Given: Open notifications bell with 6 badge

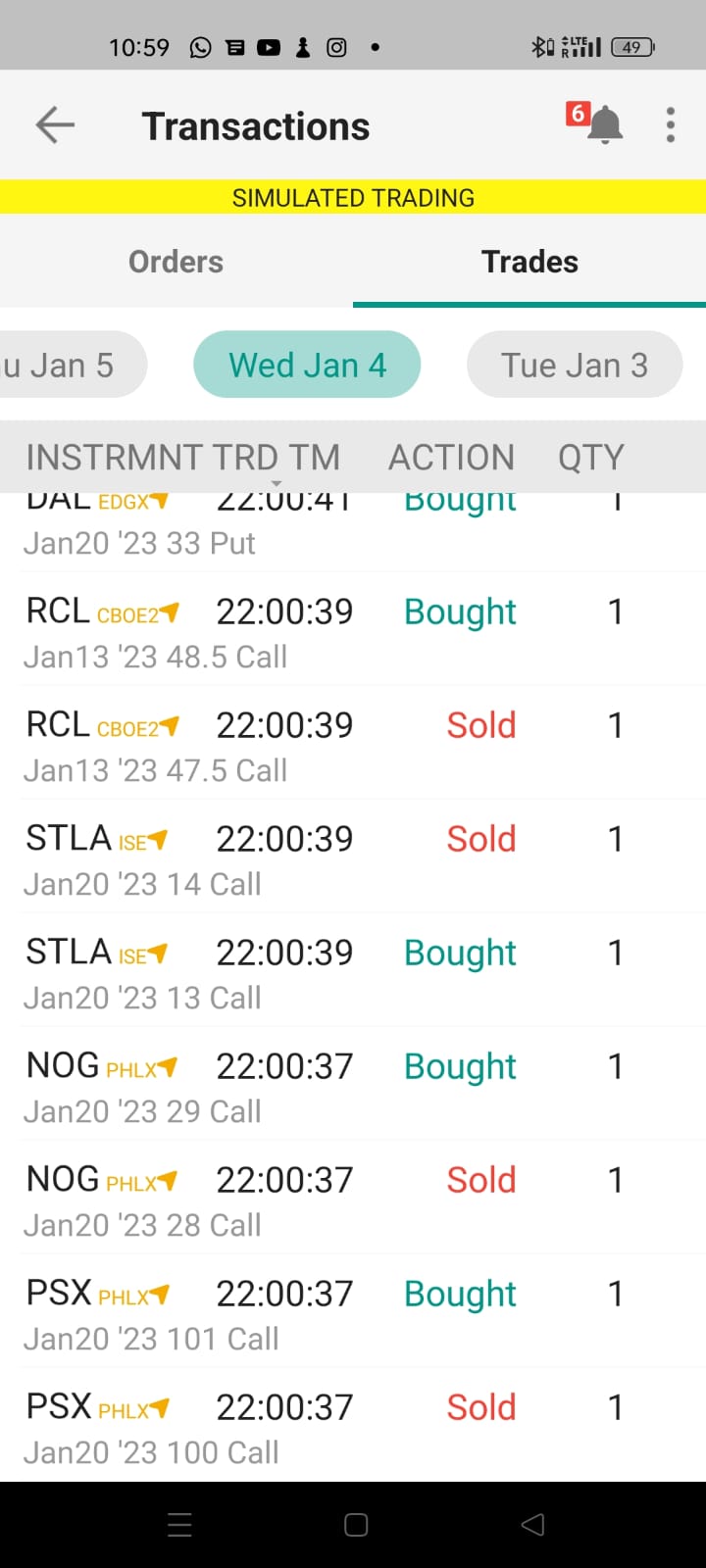Looking at the screenshot, I should 596,123.
